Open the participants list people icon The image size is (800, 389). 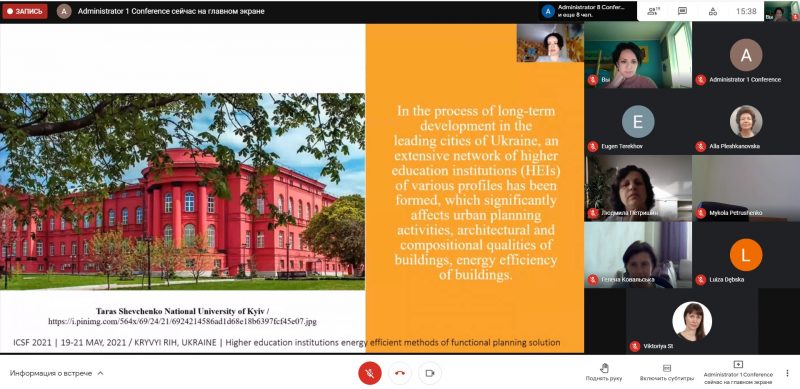(653, 11)
